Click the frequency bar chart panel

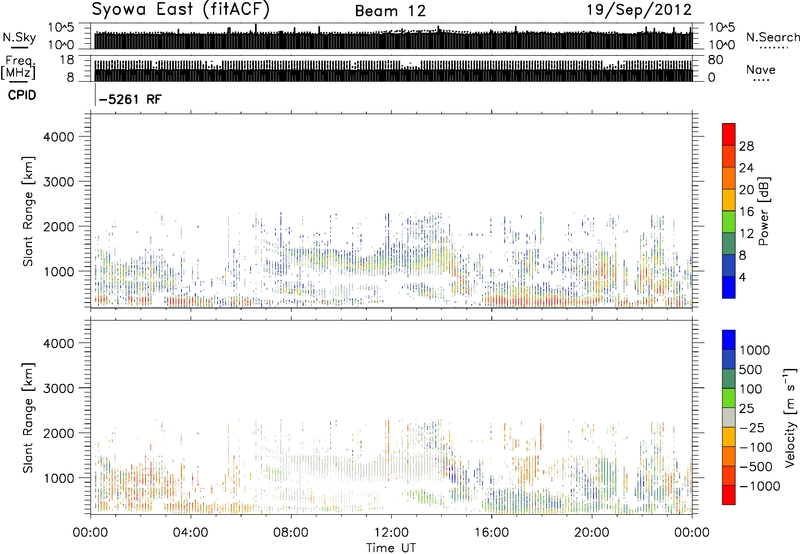click(x=391, y=68)
